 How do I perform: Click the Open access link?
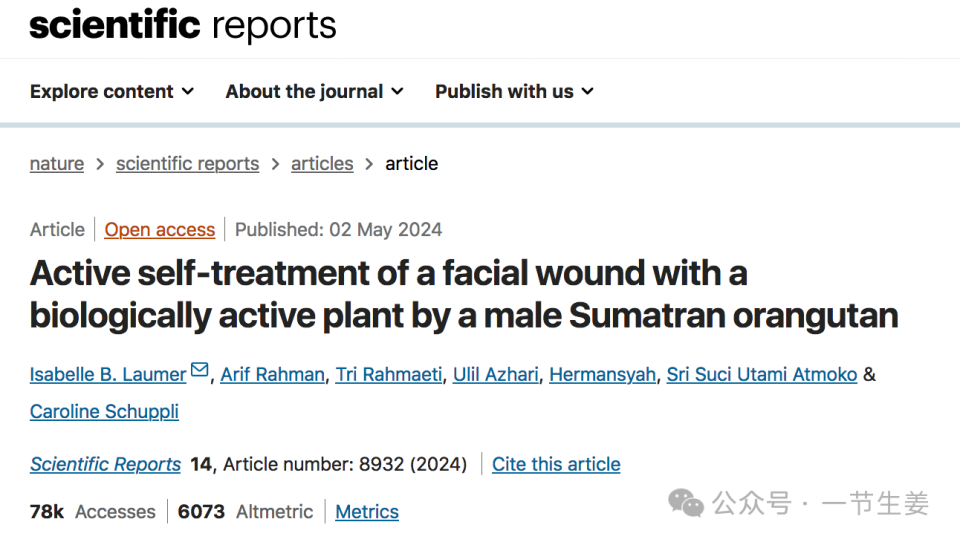click(x=160, y=230)
